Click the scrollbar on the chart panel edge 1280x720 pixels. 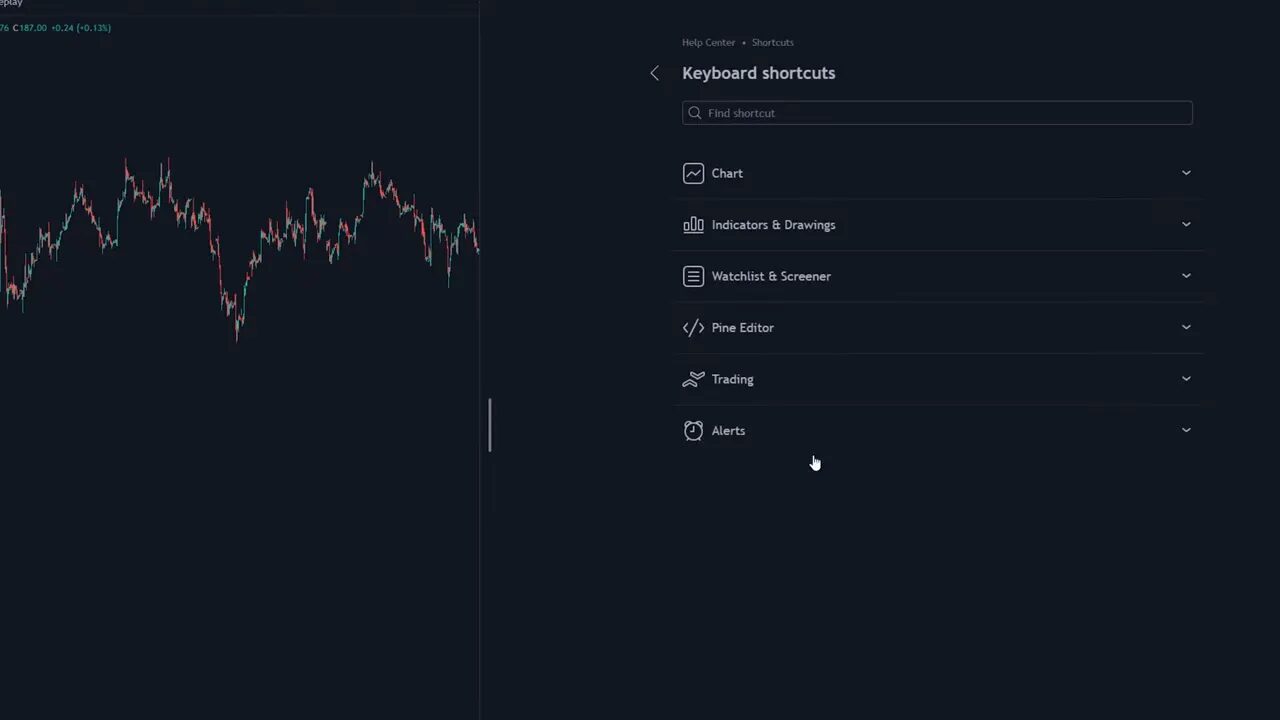(490, 425)
